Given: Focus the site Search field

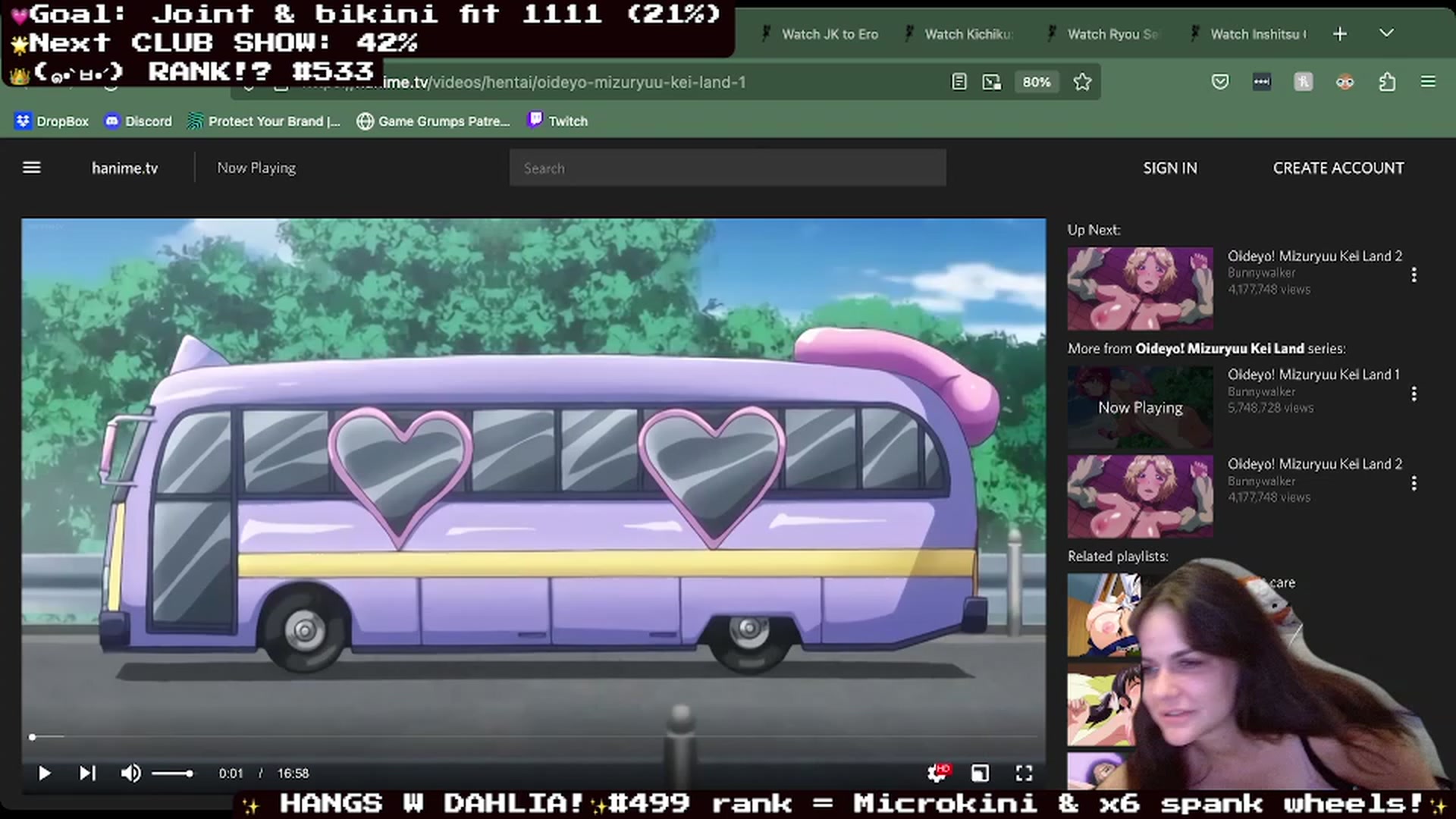Looking at the screenshot, I should point(728,168).
